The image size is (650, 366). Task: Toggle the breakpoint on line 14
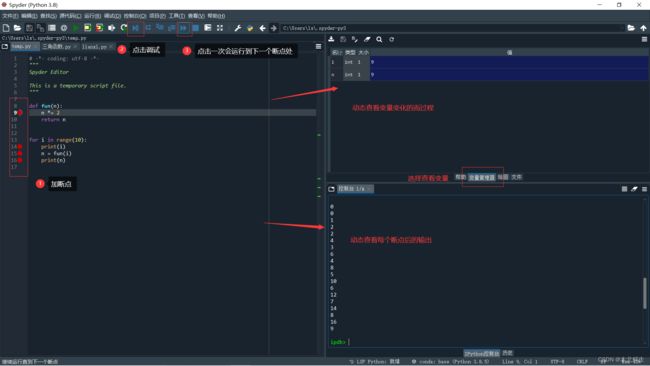point(19,147)
